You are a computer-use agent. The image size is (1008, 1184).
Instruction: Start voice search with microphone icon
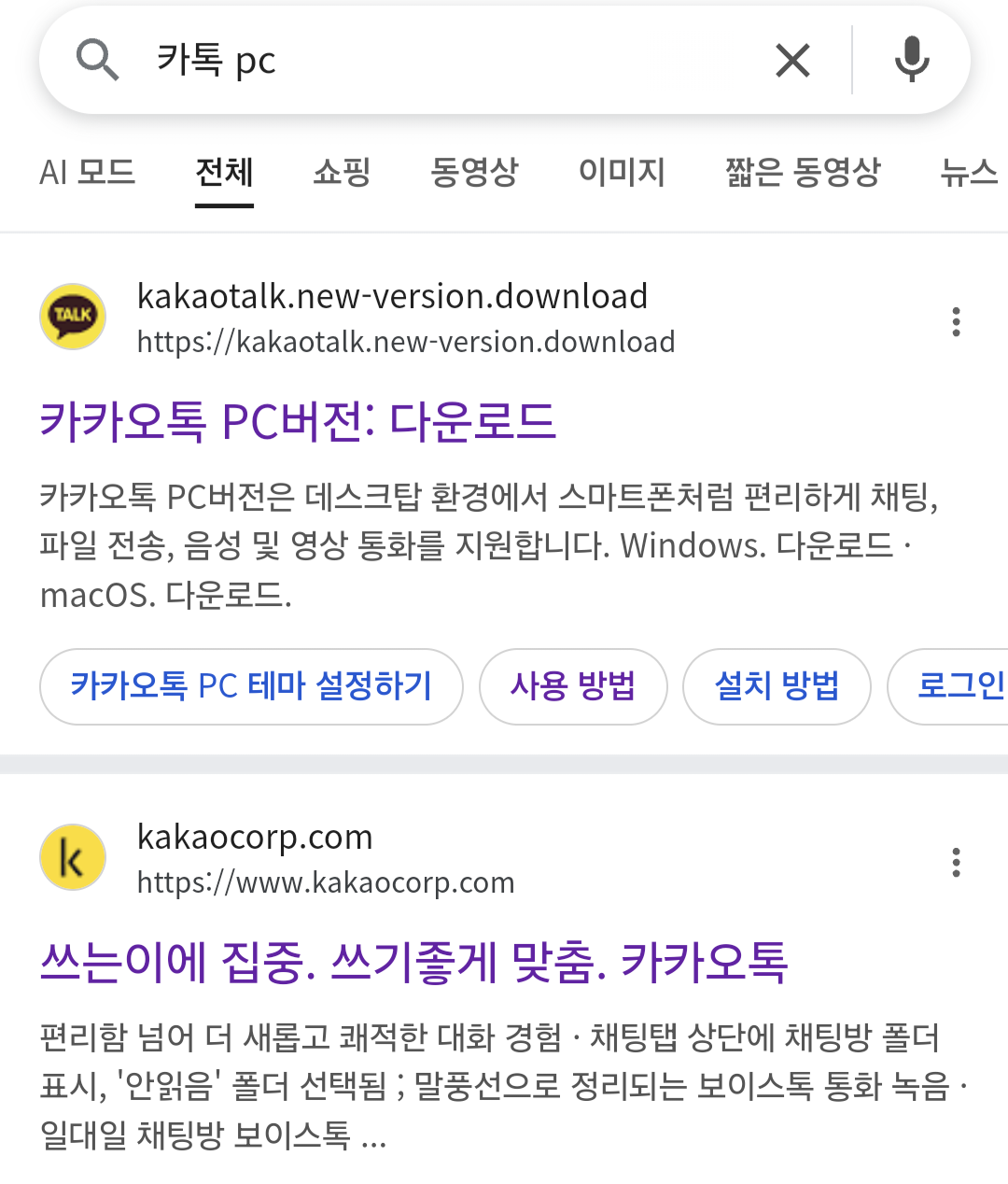tap(912, 60)
